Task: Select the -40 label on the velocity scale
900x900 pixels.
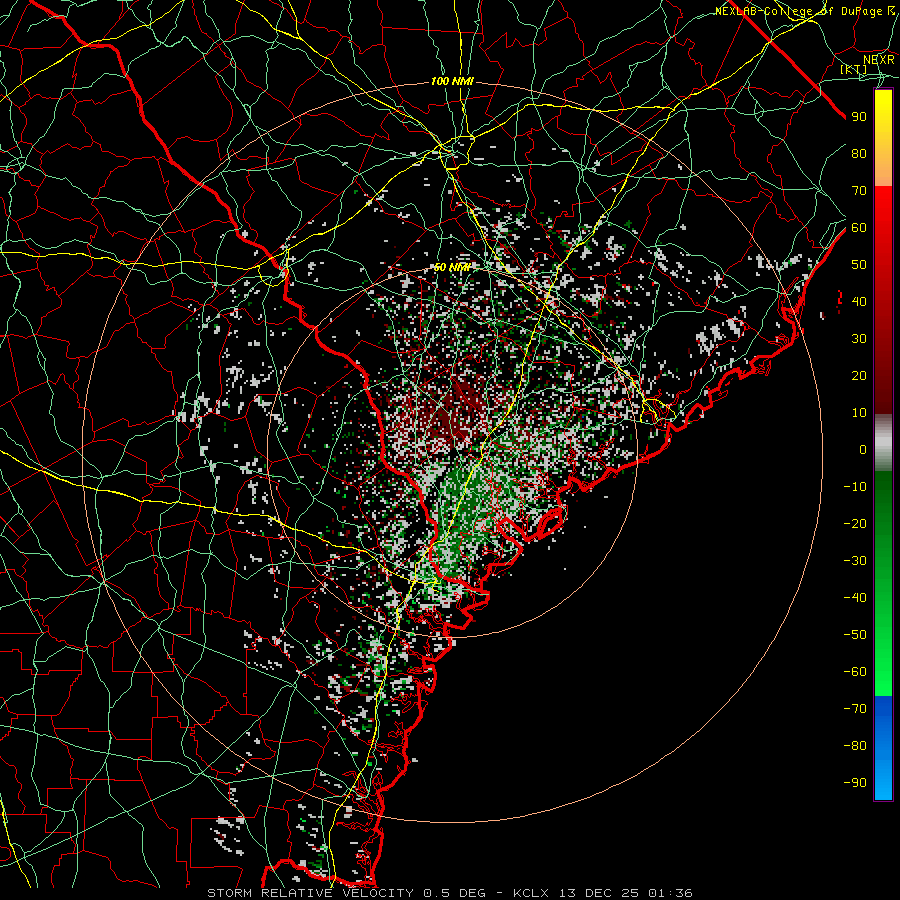Action: pyautogui.click(x=855, y=598)
